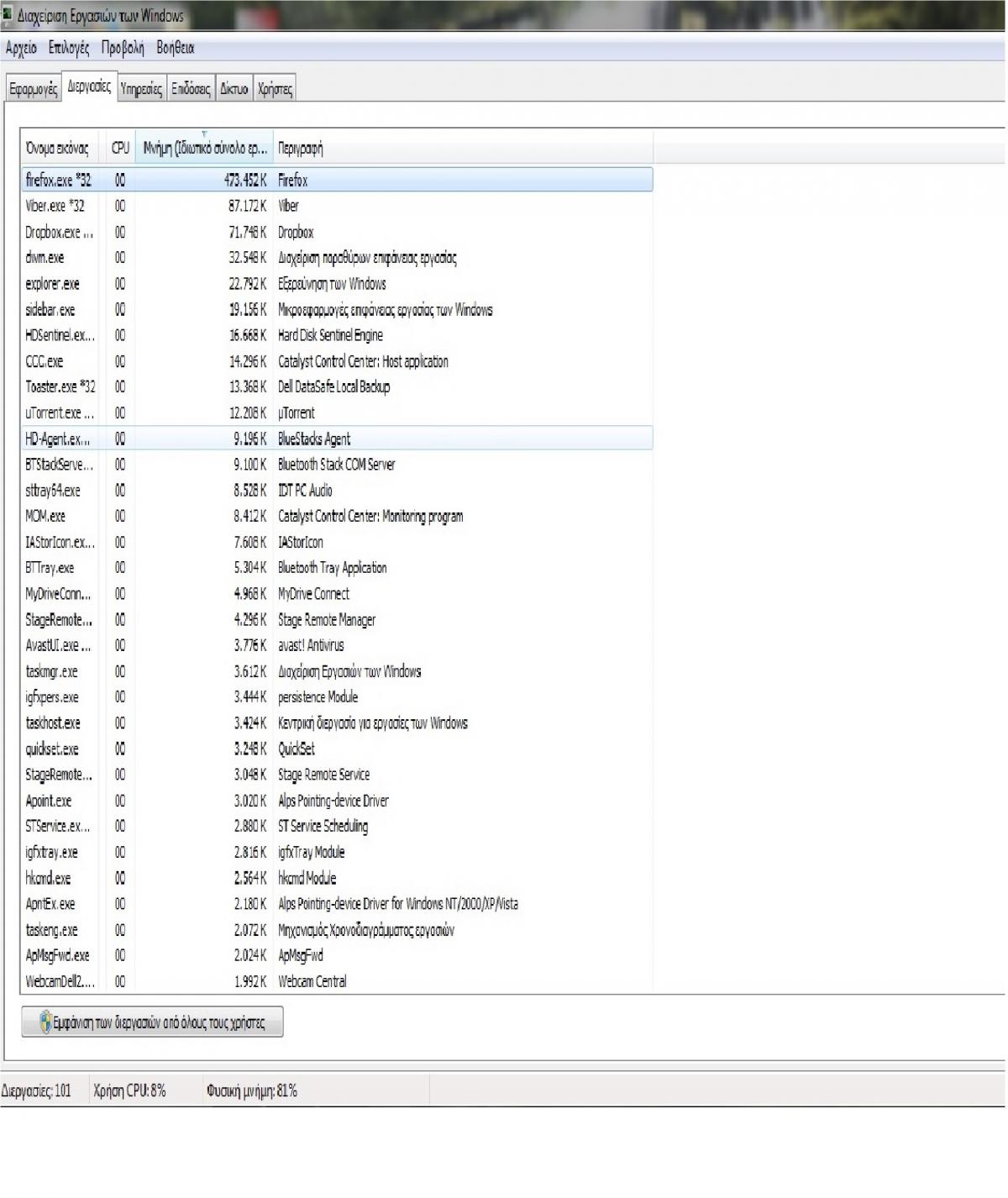Select the firefox.exe *32 process row
The width and height of the screenshot is (1008, 1198).
pos(337,180)
